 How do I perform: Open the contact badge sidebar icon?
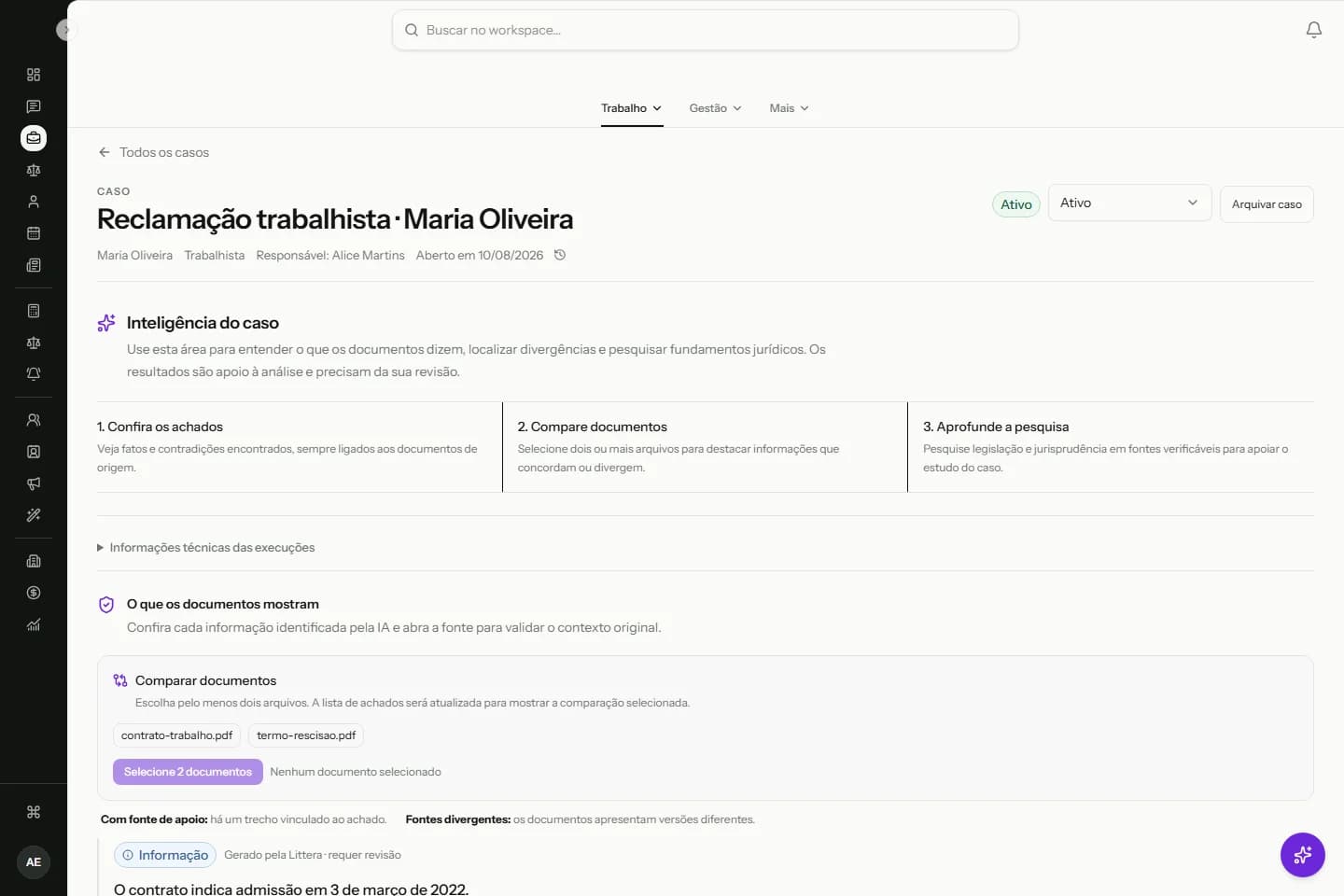(x=34, y=452)
